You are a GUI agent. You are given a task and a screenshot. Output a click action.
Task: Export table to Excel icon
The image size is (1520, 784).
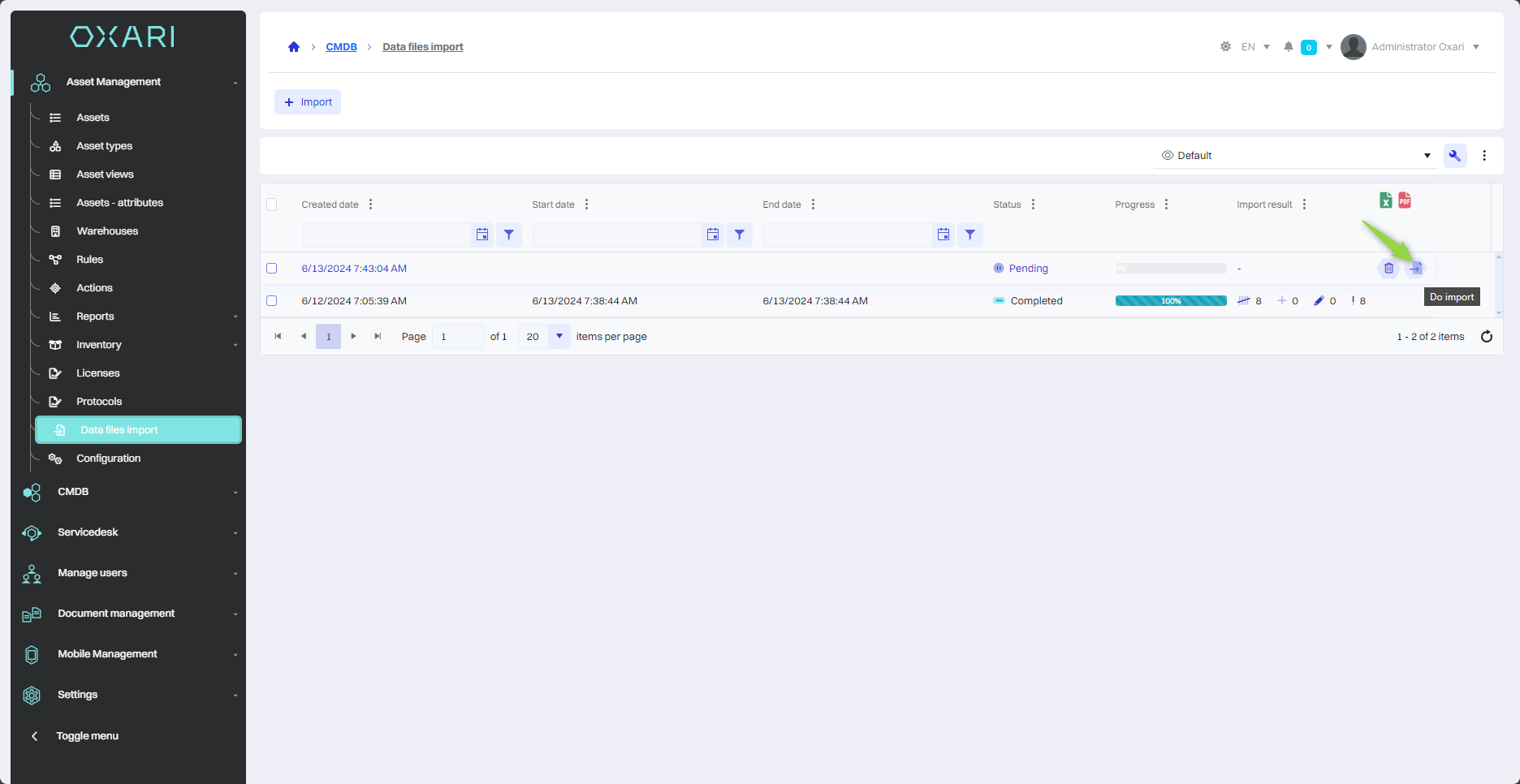pos(1385,200)
